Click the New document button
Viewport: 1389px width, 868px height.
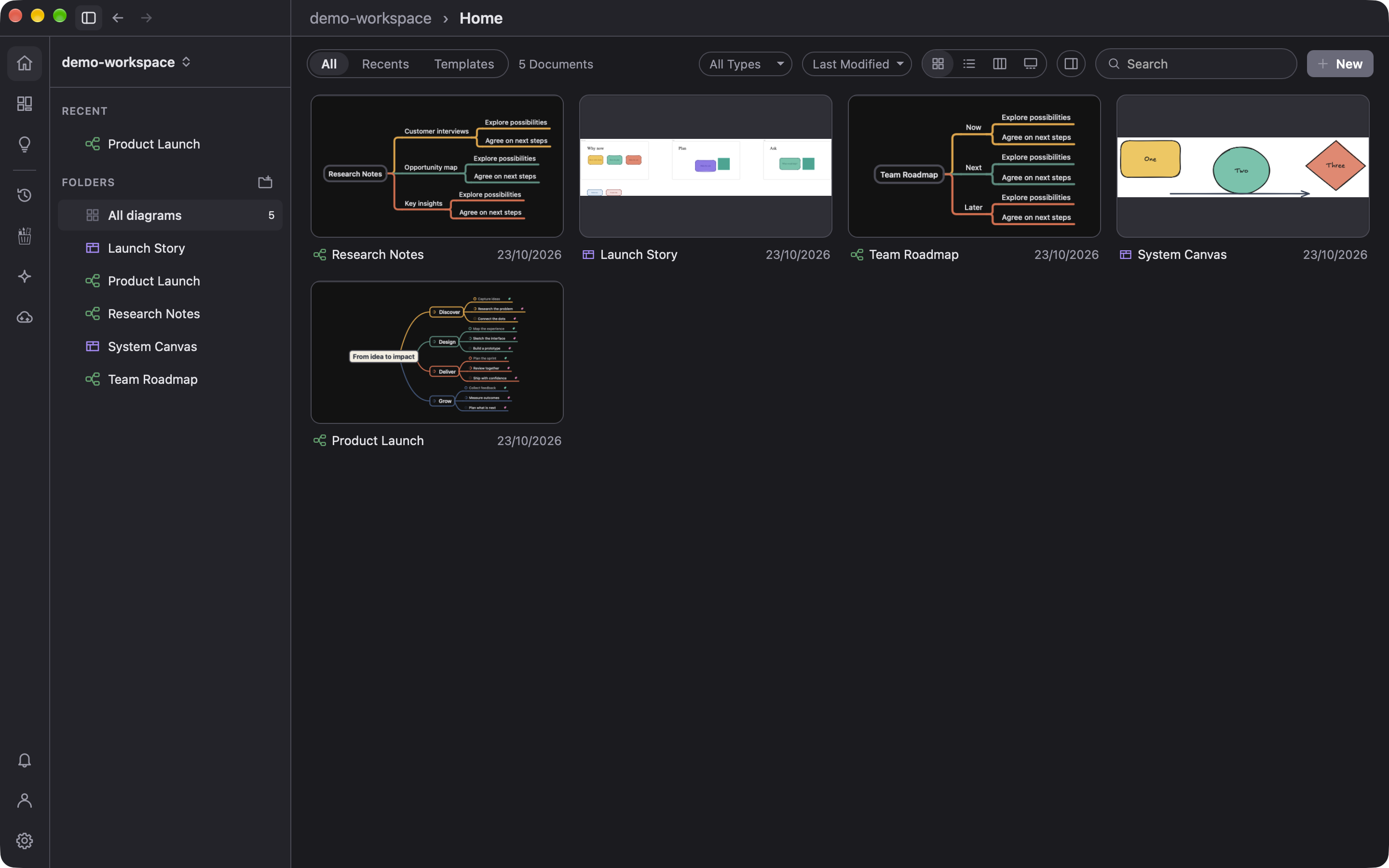[x=1340, y=64]
